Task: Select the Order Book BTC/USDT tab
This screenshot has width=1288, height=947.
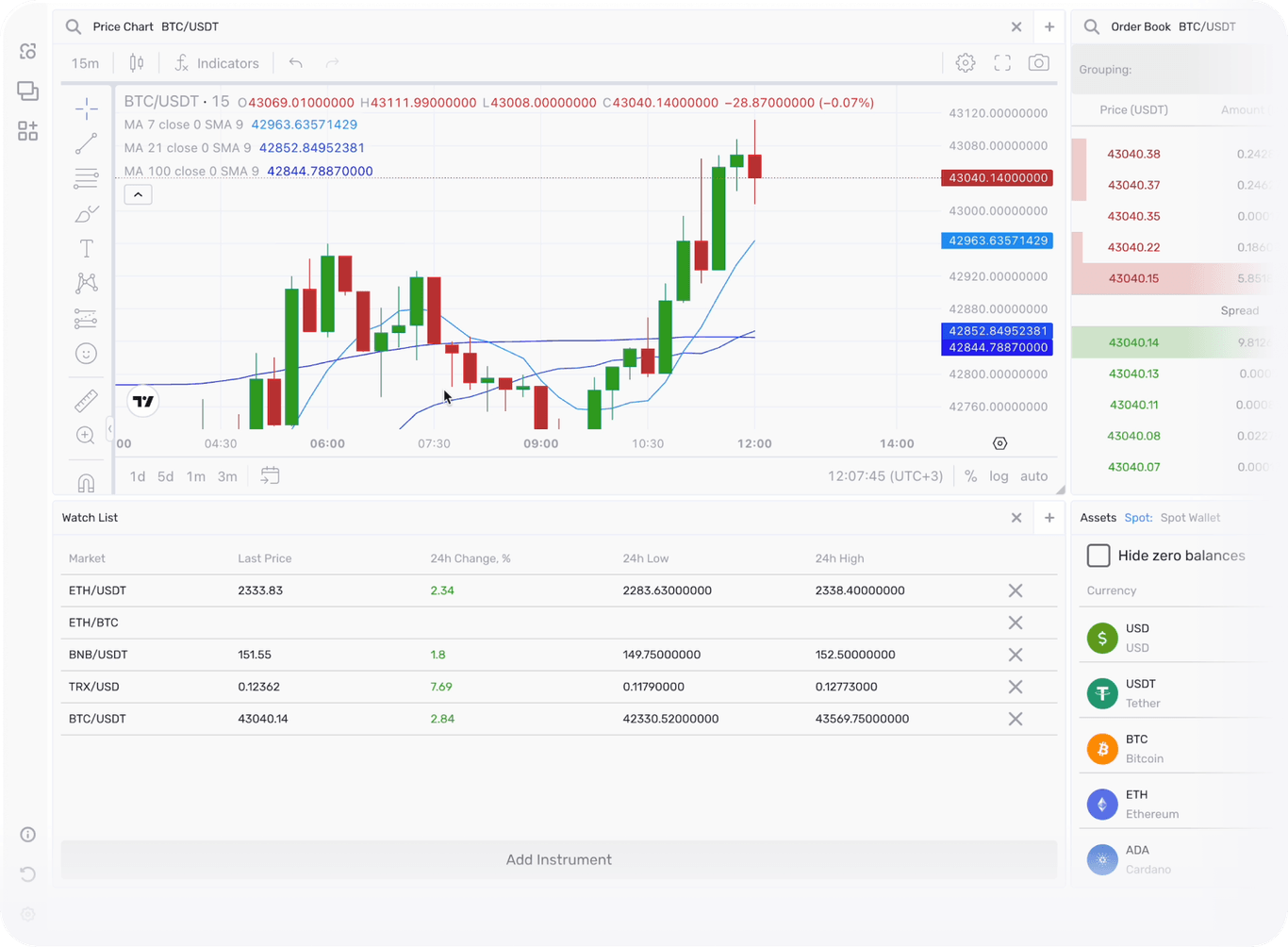Action: click(x=1173, y=26)
